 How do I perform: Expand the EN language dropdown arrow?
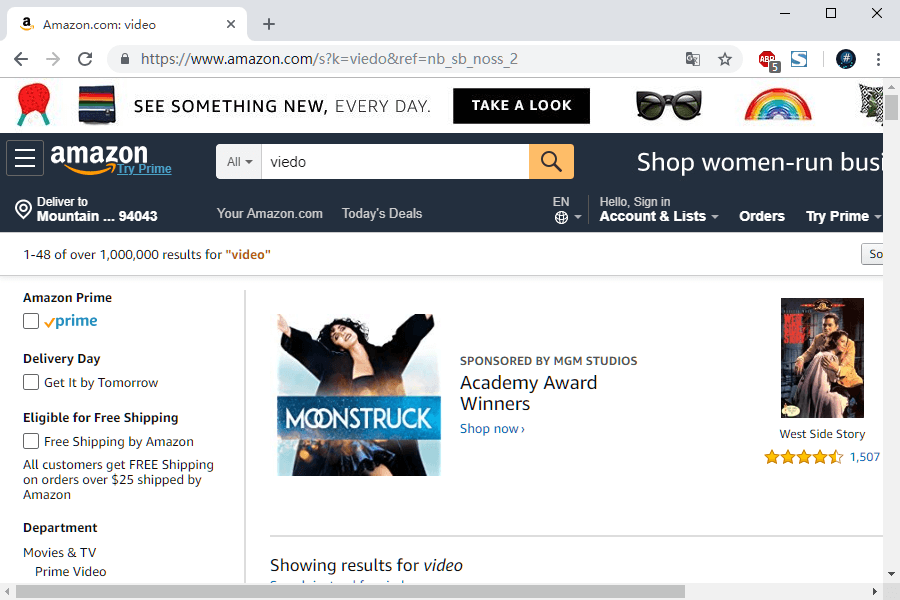[x=578, y=217]
